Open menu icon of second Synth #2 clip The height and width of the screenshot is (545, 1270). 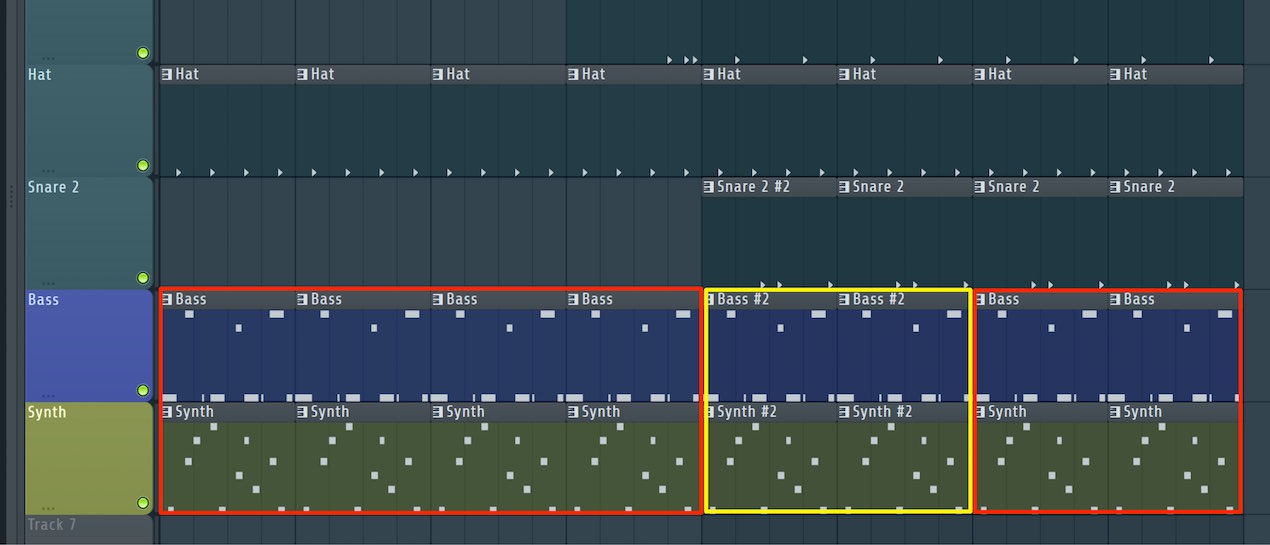pos(844,412)
